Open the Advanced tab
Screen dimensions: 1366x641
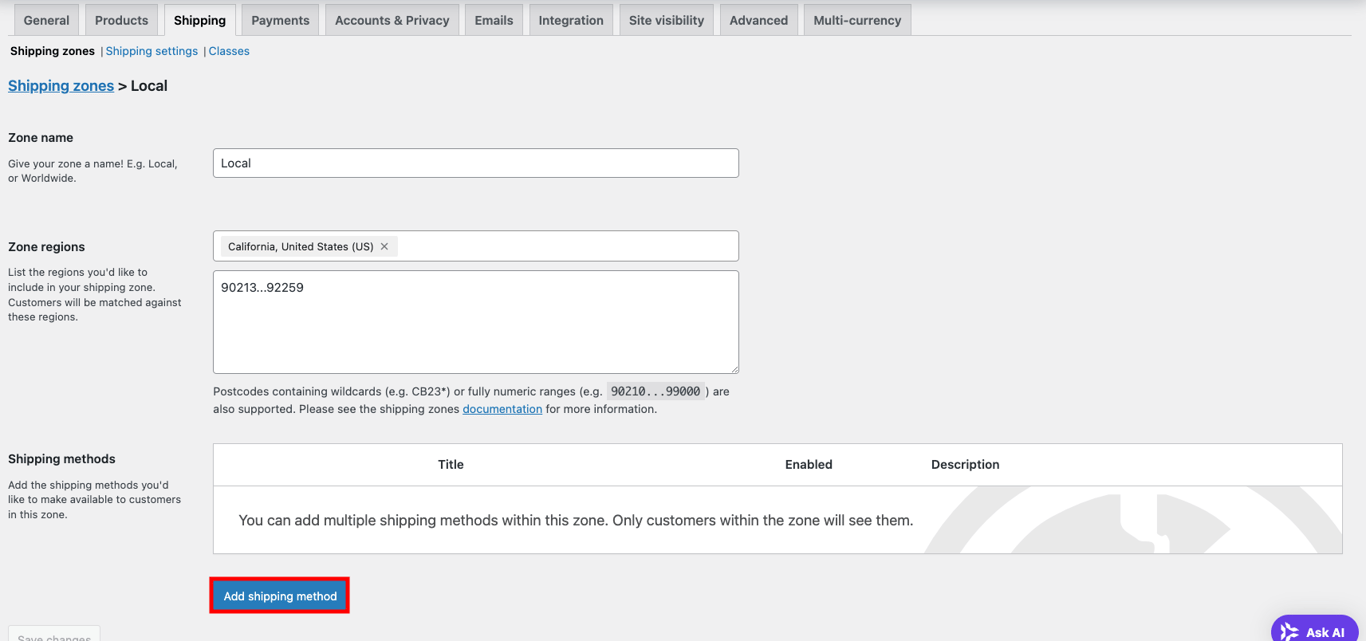point(758,19)
